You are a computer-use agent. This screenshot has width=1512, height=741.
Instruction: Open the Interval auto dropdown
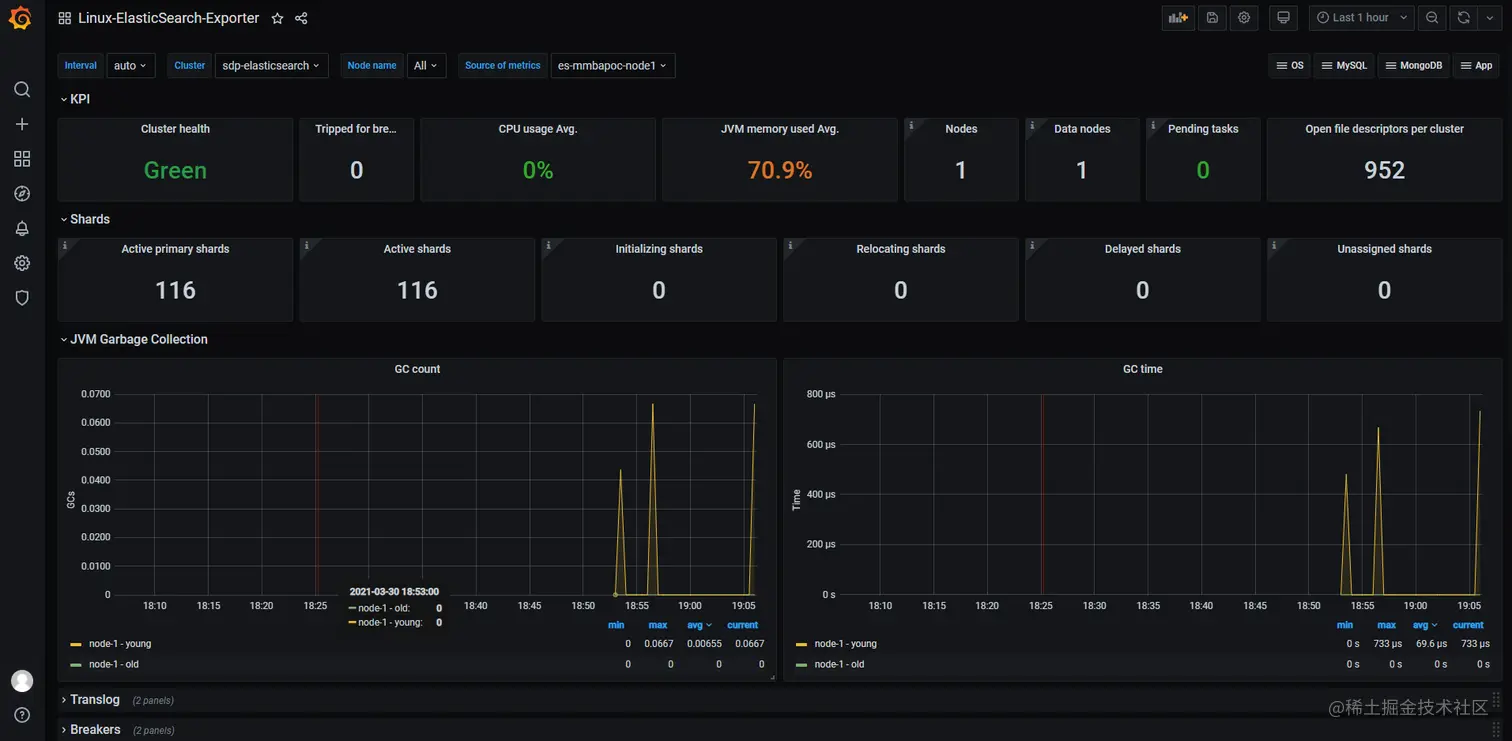coord(130,65)
